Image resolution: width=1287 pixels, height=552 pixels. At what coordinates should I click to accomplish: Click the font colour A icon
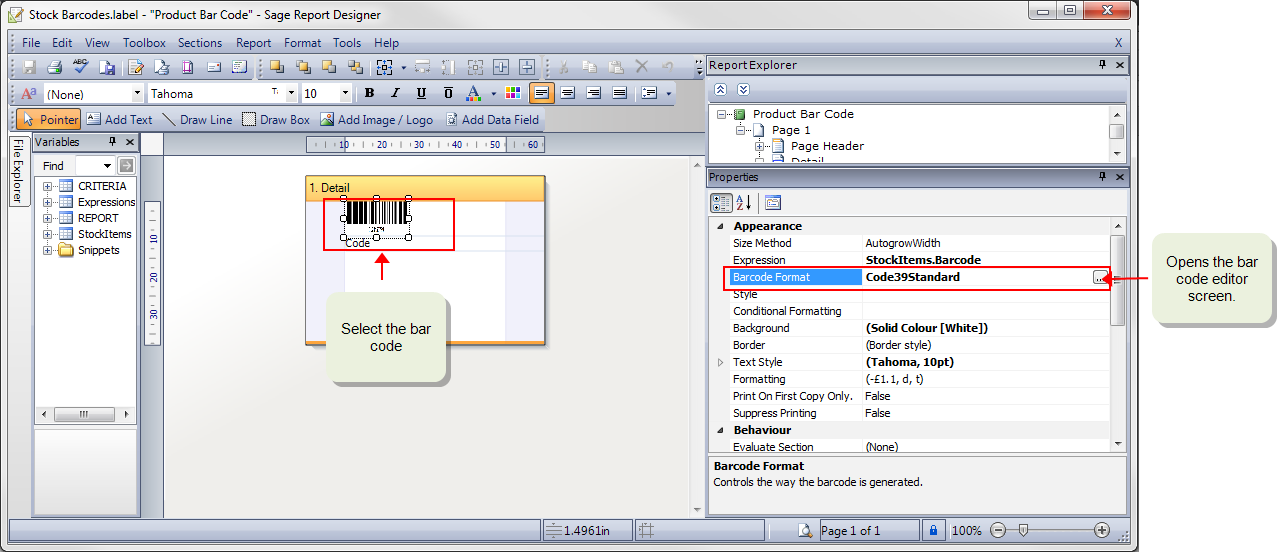474,93
